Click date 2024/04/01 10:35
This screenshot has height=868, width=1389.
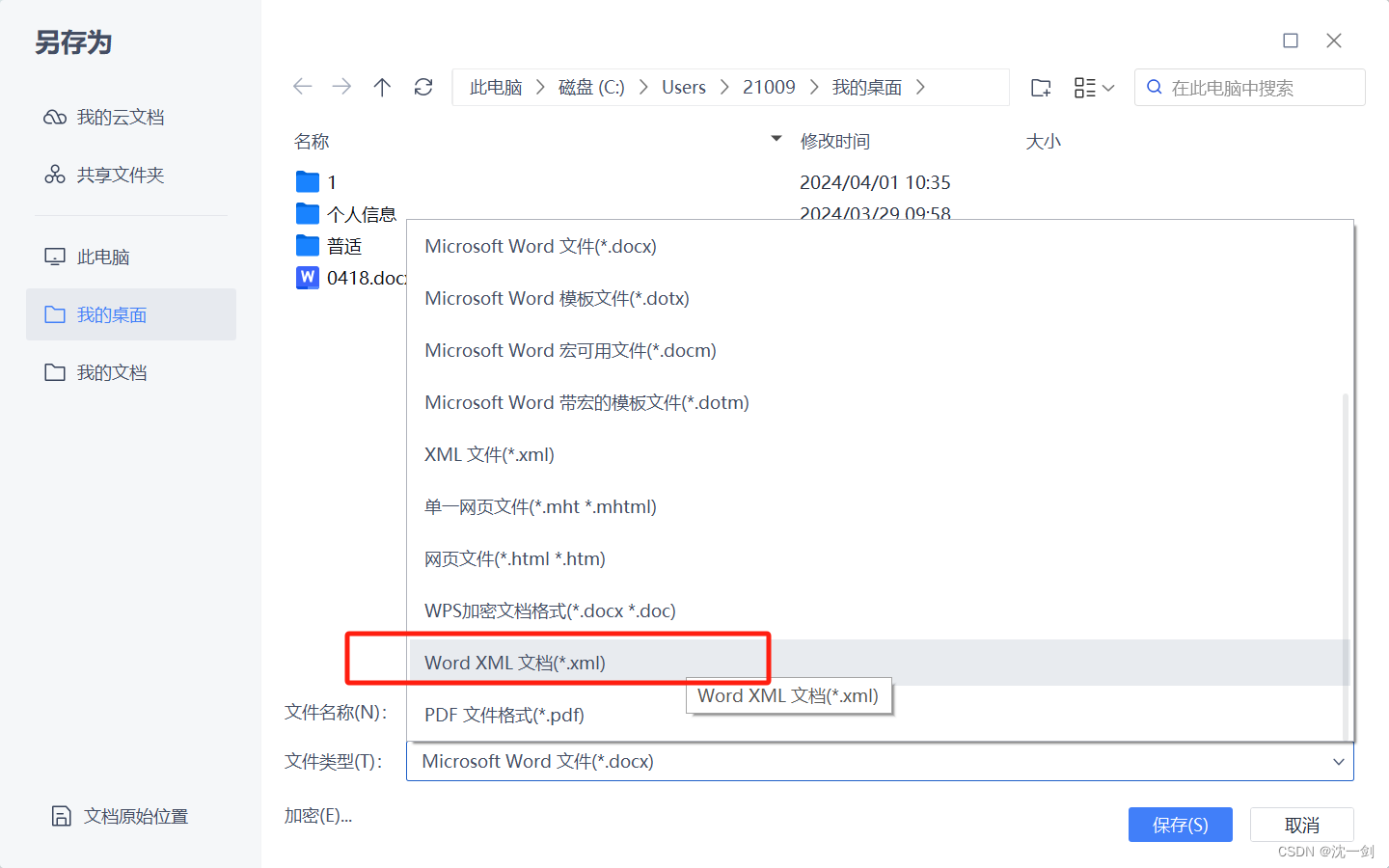tap(875, 182)
